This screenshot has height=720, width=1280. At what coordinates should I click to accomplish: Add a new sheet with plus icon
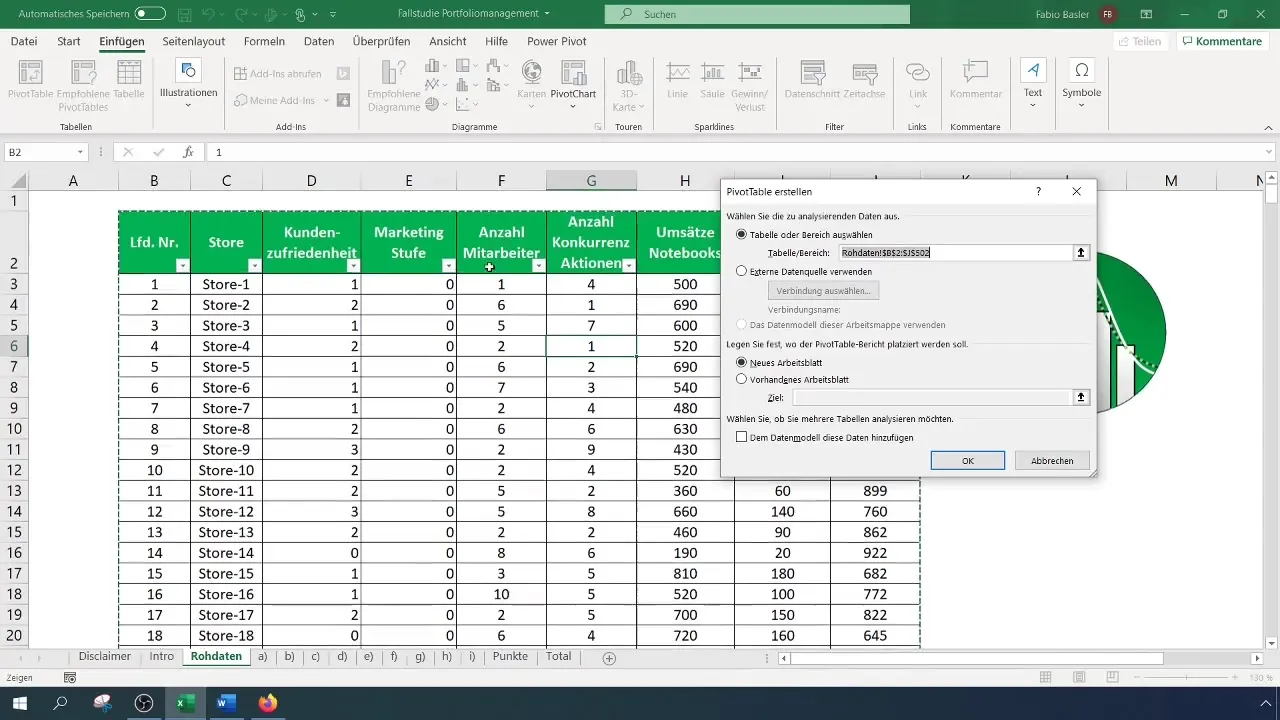(x=609, y=658)
